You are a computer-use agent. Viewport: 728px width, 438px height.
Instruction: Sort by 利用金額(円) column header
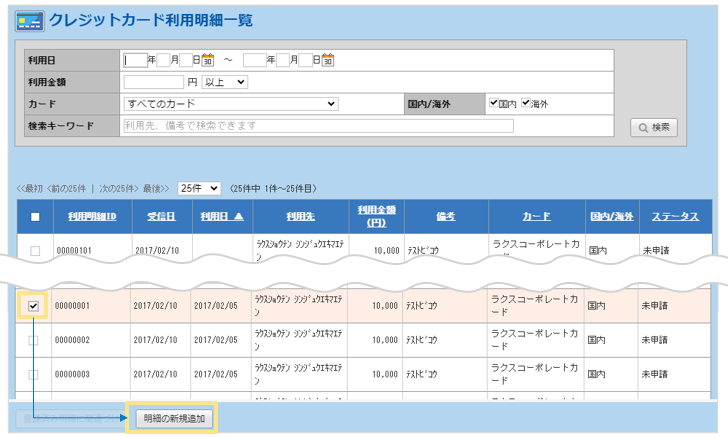coord(377,216)
